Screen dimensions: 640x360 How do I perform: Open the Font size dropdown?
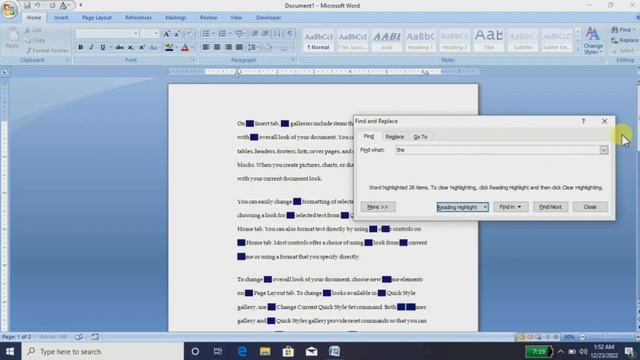(156, 33)
